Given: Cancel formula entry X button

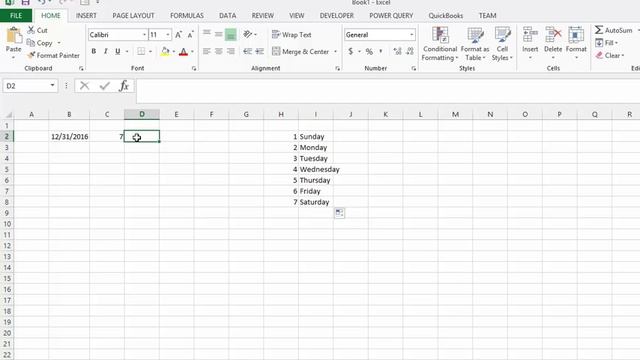Looking at the screenshot, I should (x=84, y=86).
